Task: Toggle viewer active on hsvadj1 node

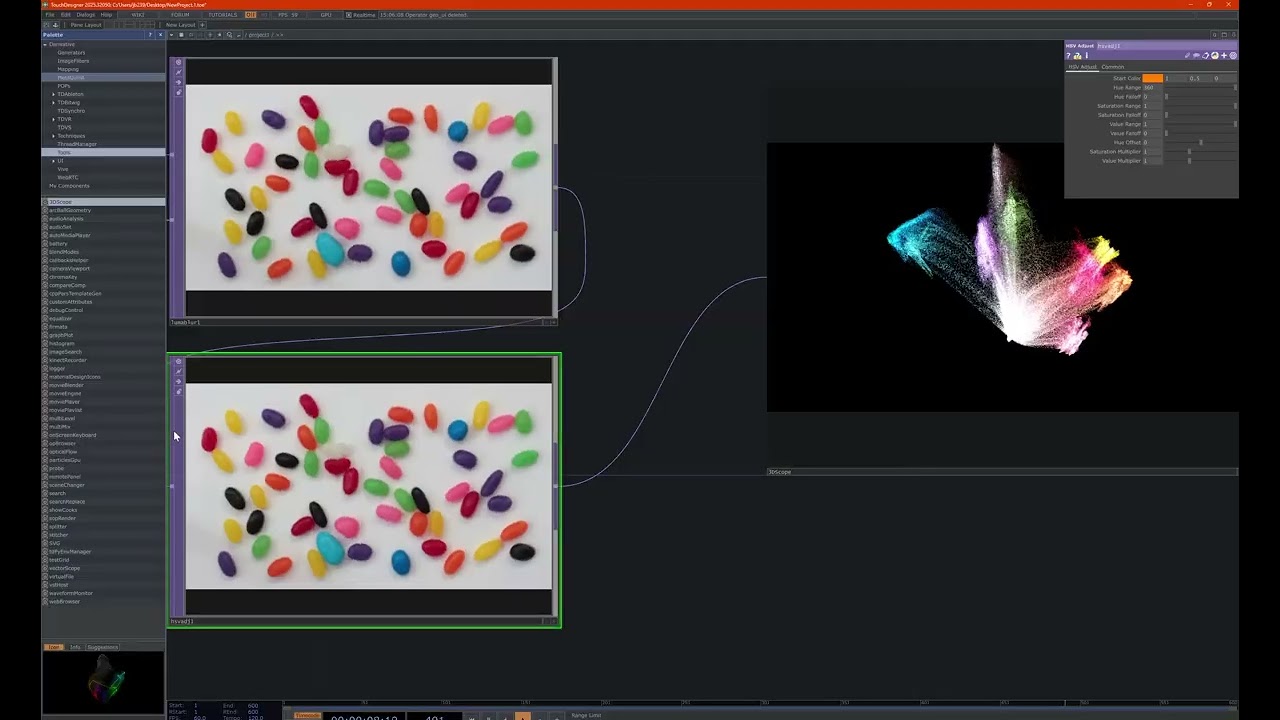Action: (x=179, y=361)
